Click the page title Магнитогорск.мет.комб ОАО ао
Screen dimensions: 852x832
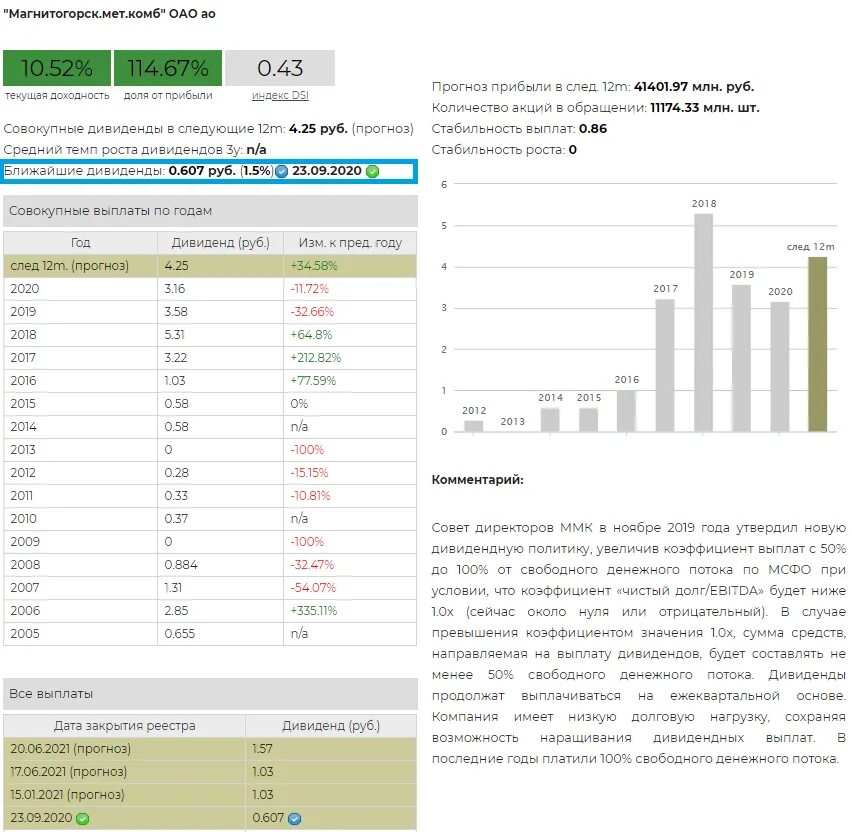point(110,14)
